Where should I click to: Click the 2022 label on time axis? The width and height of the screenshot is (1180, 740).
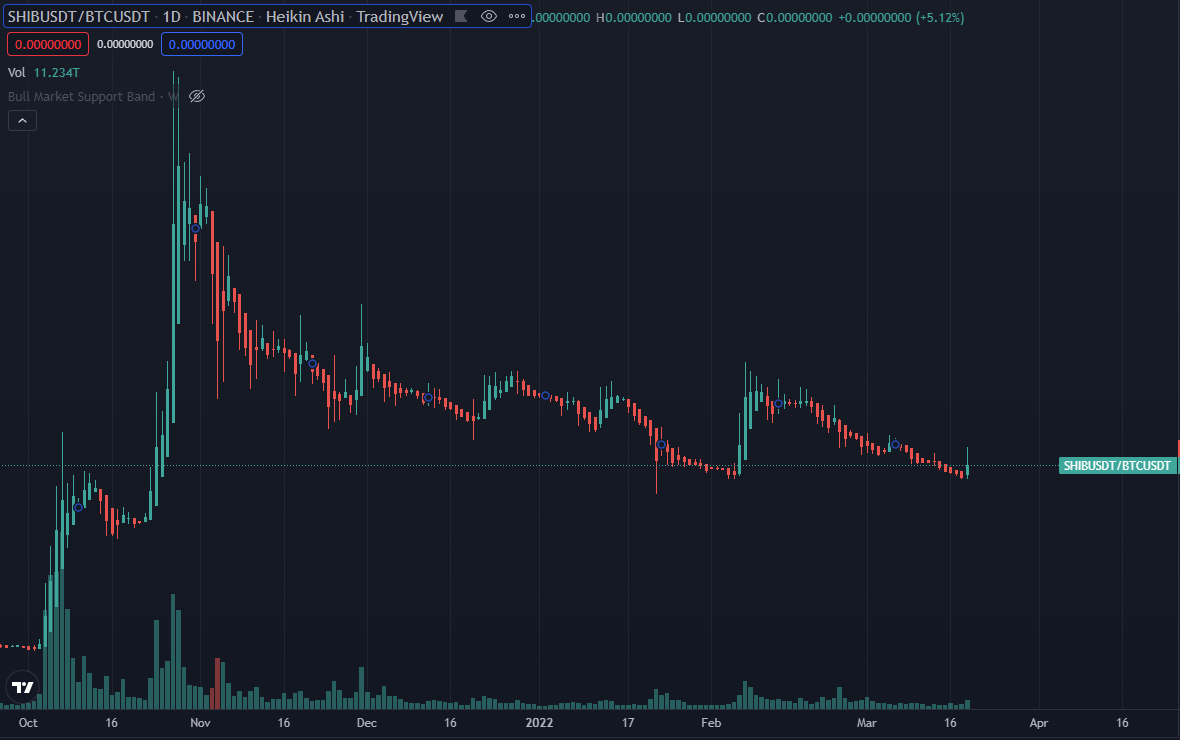coord(539,723)
